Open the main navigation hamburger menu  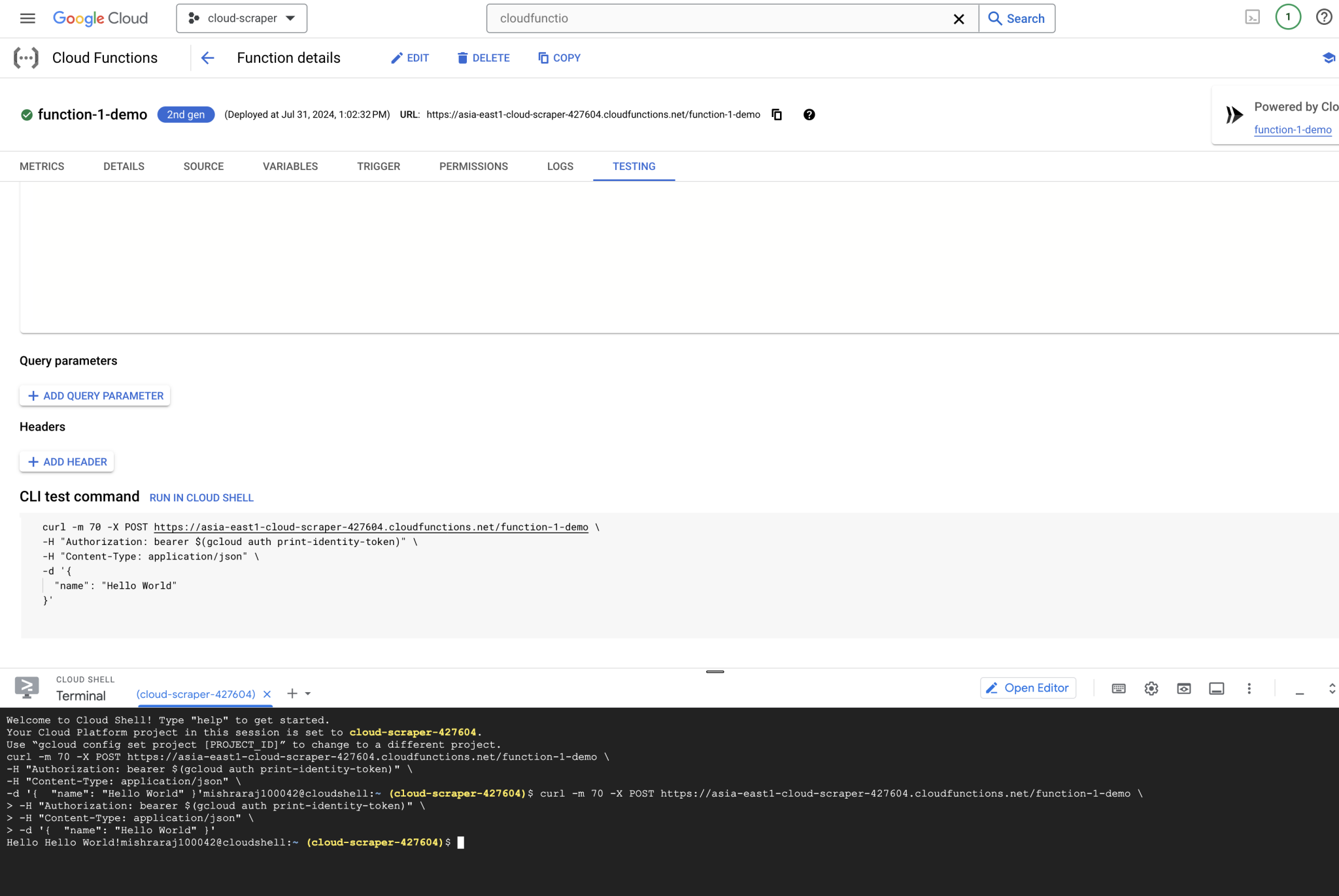click(x=27, y=18)
